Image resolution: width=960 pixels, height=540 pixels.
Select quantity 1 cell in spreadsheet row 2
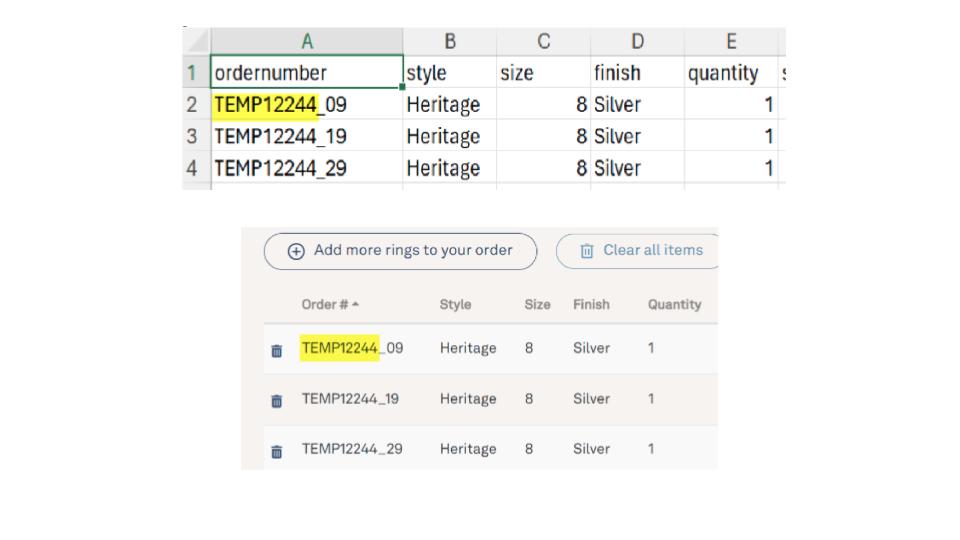(x=731, y=104)
